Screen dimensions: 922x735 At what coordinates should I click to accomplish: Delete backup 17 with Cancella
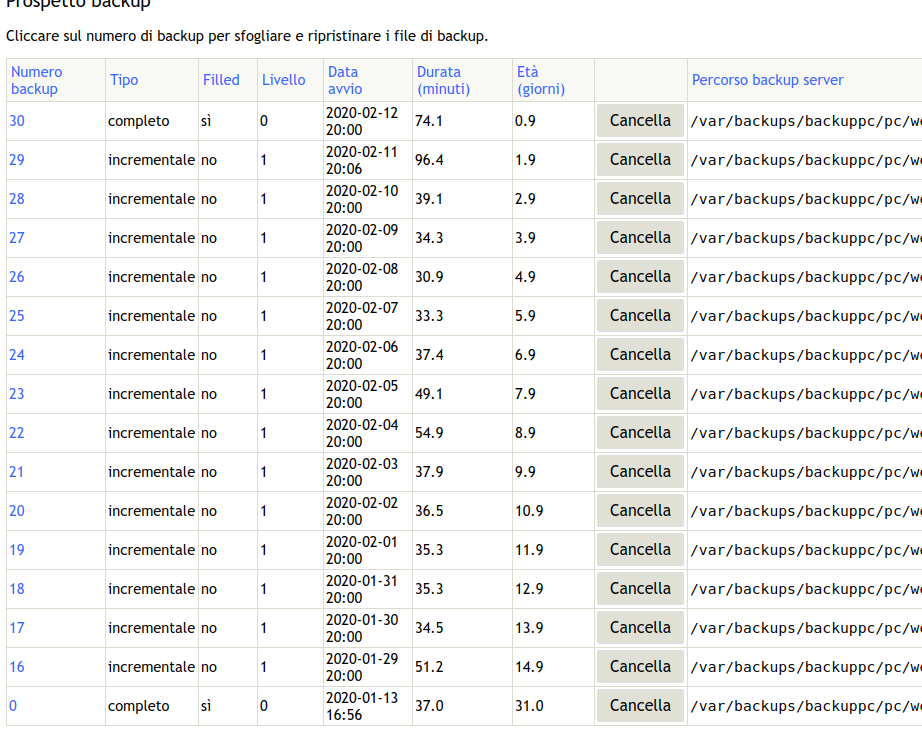pyautogui.click(x=640, y=627)
